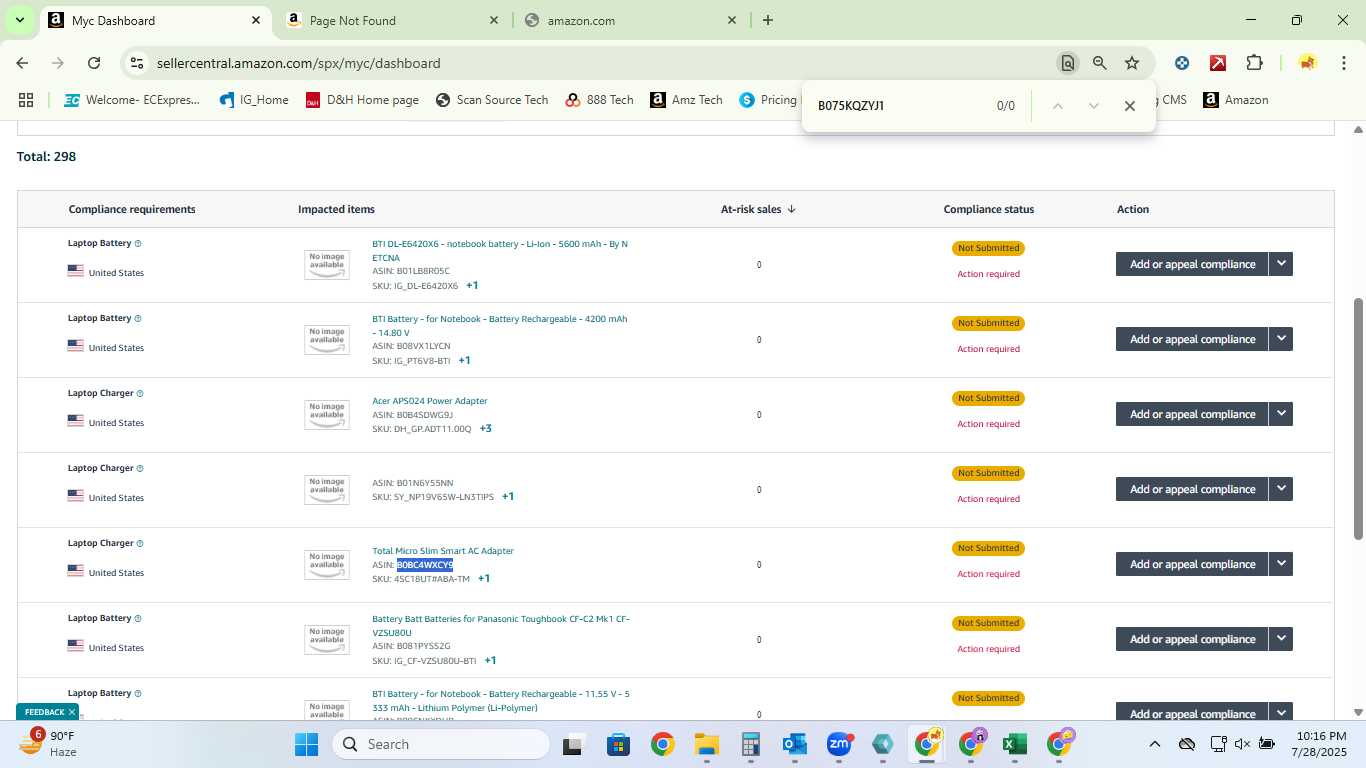The height and width of the screenshot is (768, 1366).
Task: Switch to amazon.com tab
Action: click(629, 20)
